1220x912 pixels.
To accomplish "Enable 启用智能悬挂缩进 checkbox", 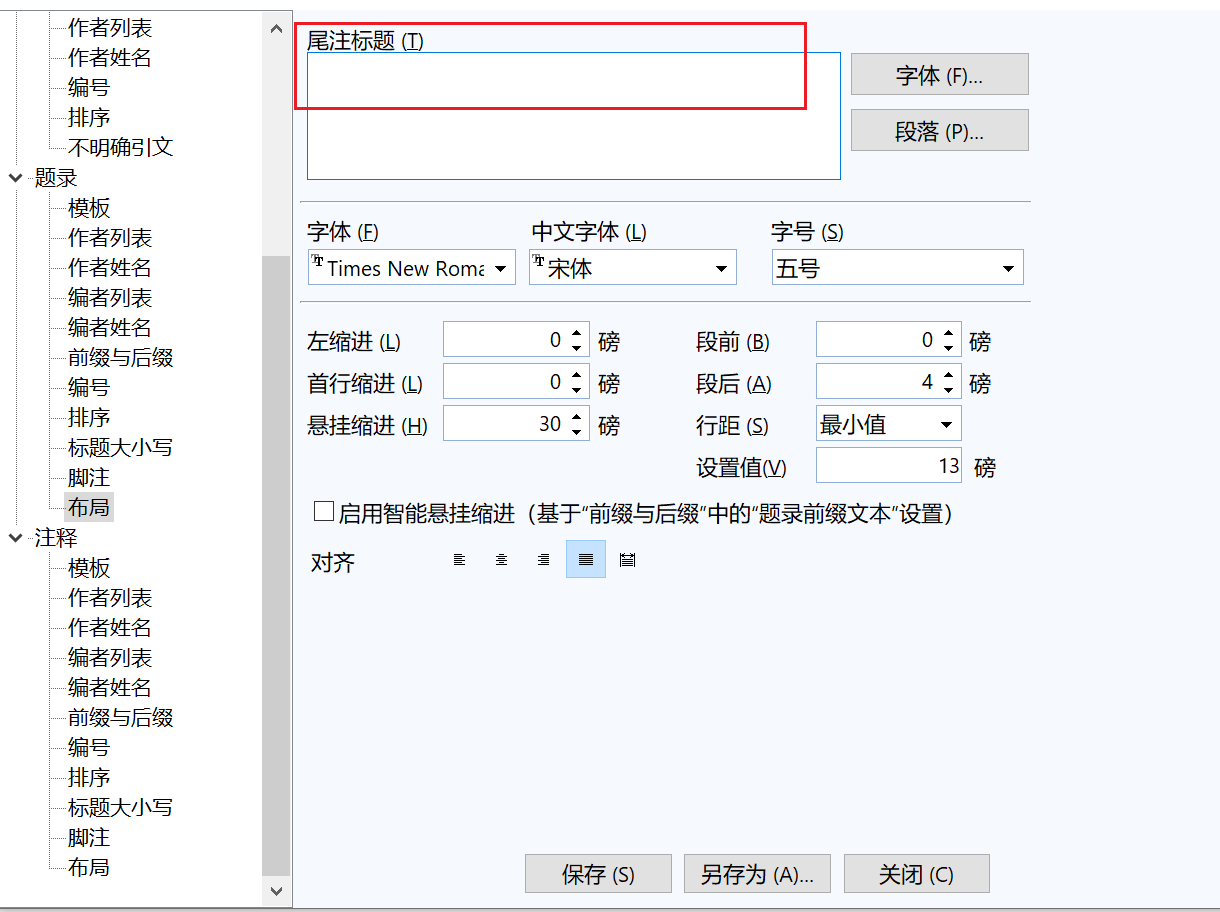I will coord(324,511).
